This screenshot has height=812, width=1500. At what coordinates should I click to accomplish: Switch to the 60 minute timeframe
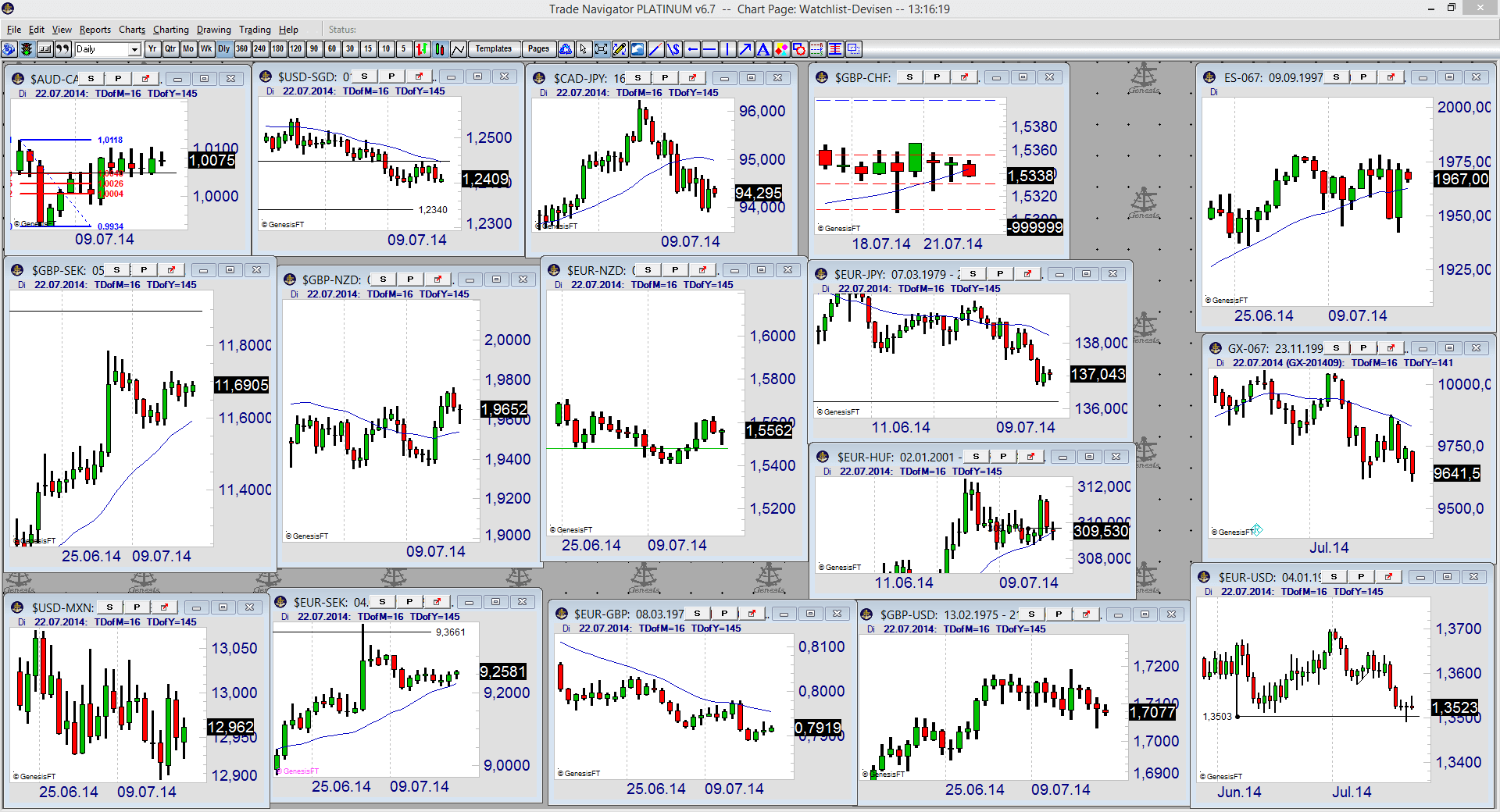[332, 49]
